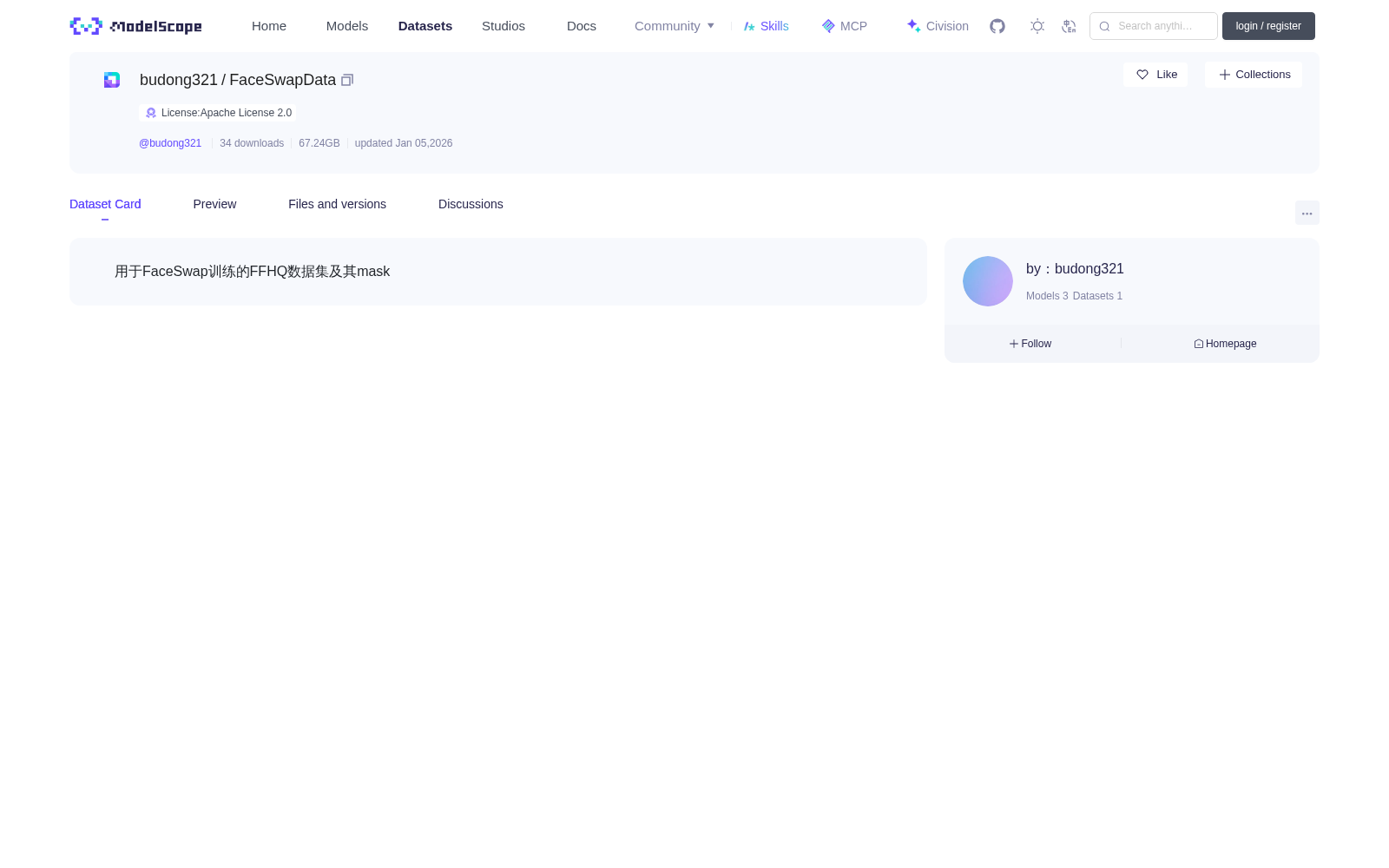
Task: Click 'Models 3' in author card
Action: [x=1047, y=296]
